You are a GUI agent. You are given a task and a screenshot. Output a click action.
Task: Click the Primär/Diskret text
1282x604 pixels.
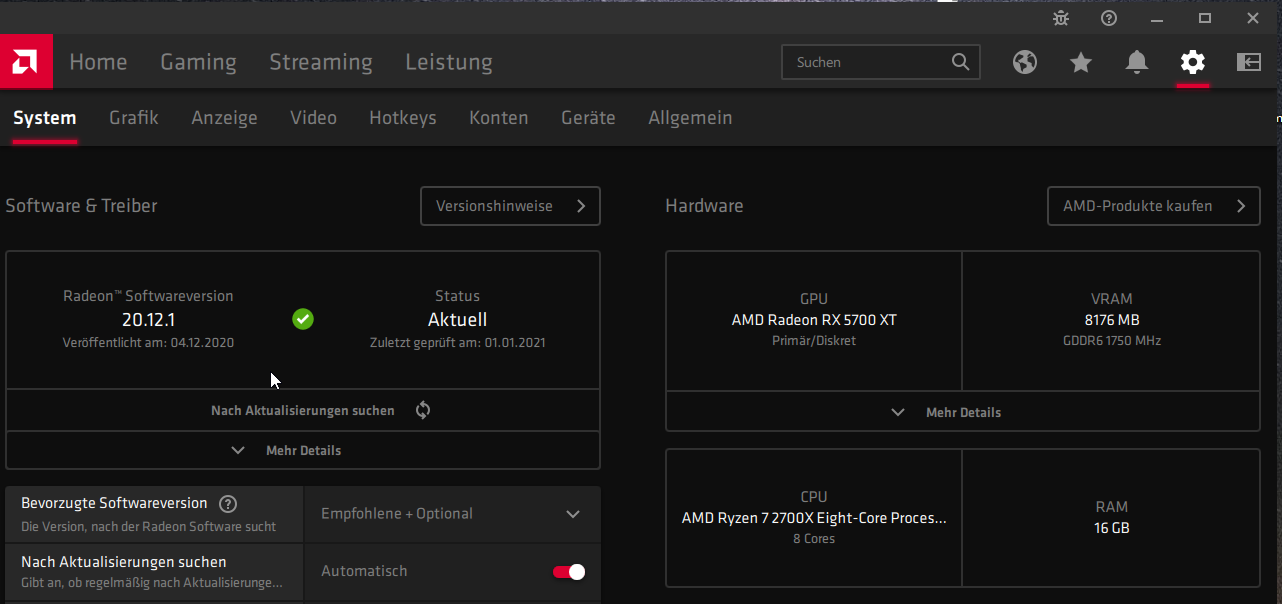click(814, 340)
